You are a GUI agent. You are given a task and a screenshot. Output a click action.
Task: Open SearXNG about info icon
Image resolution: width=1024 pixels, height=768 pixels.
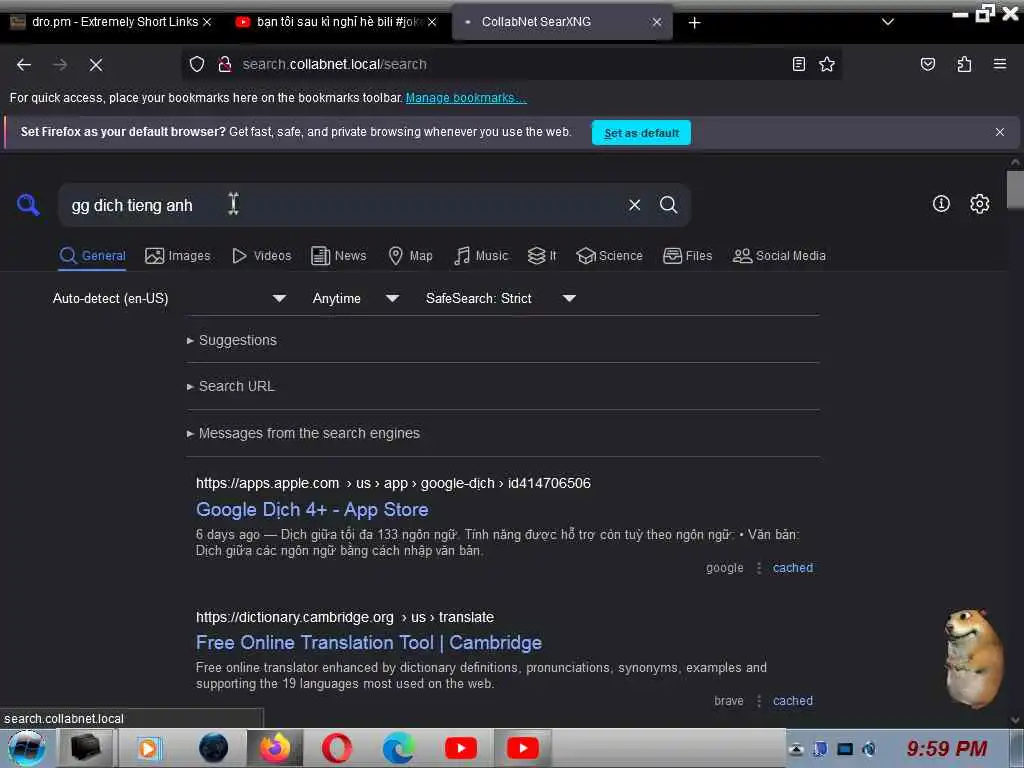941,204
